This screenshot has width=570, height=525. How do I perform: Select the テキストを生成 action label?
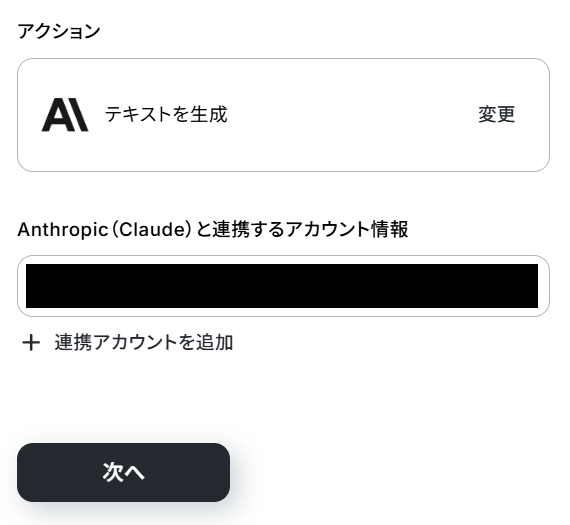(x=166, y=114)
